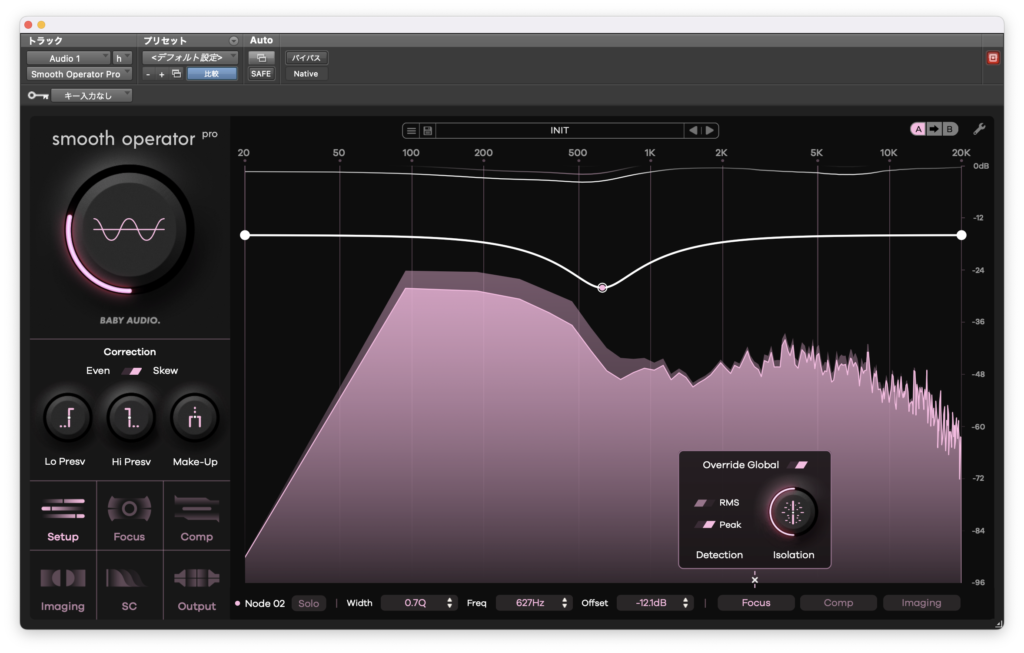1024x653 pixels.
Task: Open the insert slot 'h' dropdown
Action: click(x=122, y=58)
